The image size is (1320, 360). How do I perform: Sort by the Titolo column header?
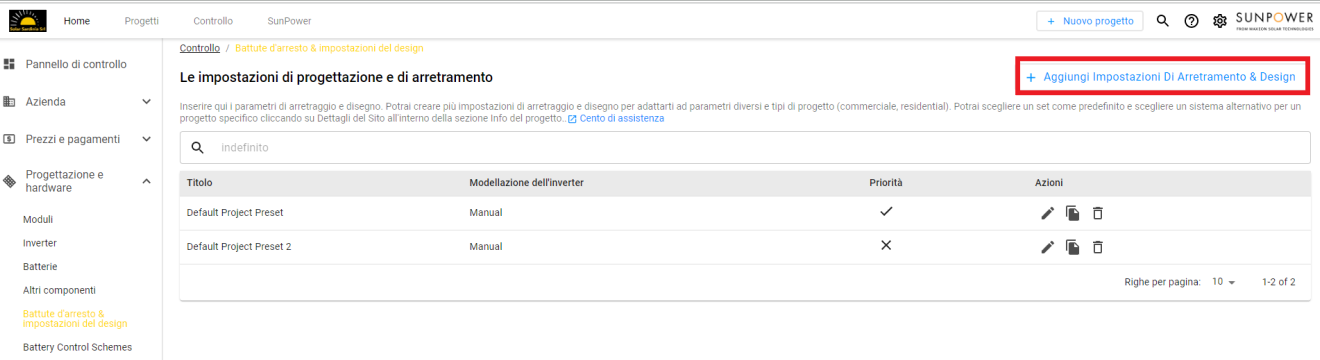pos(200,183)
